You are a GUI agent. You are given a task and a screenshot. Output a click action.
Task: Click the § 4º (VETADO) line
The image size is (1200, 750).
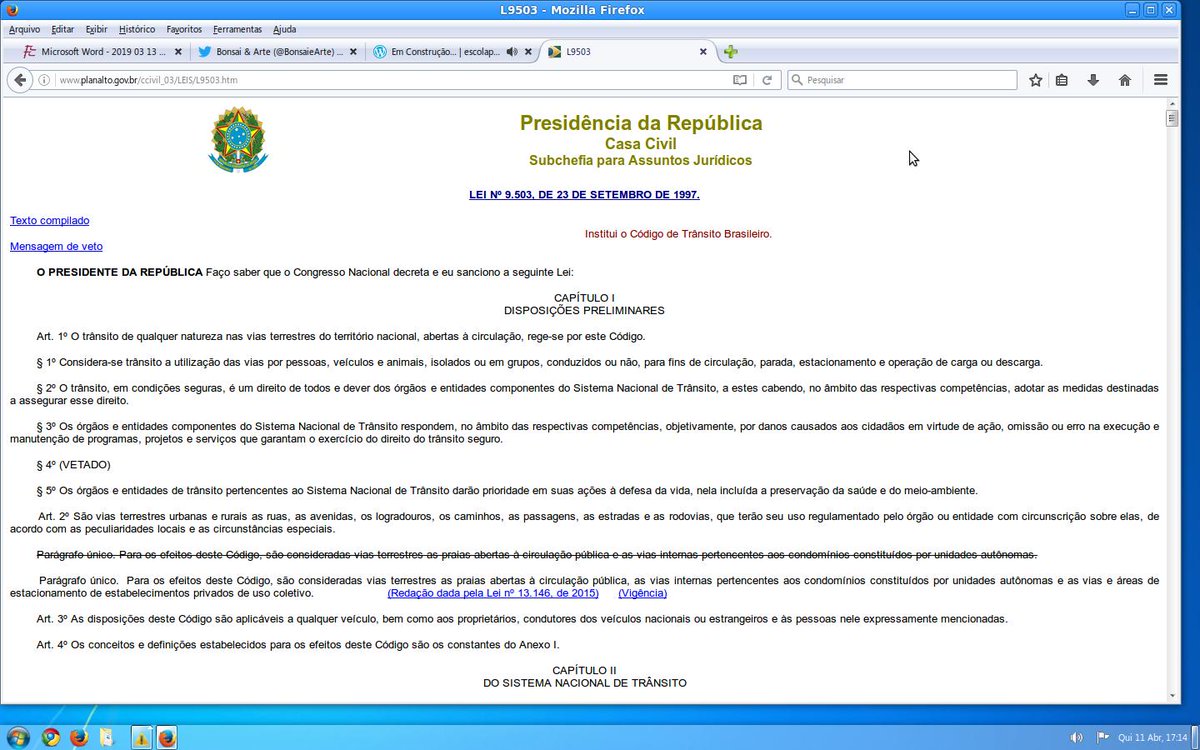[73, 465]
